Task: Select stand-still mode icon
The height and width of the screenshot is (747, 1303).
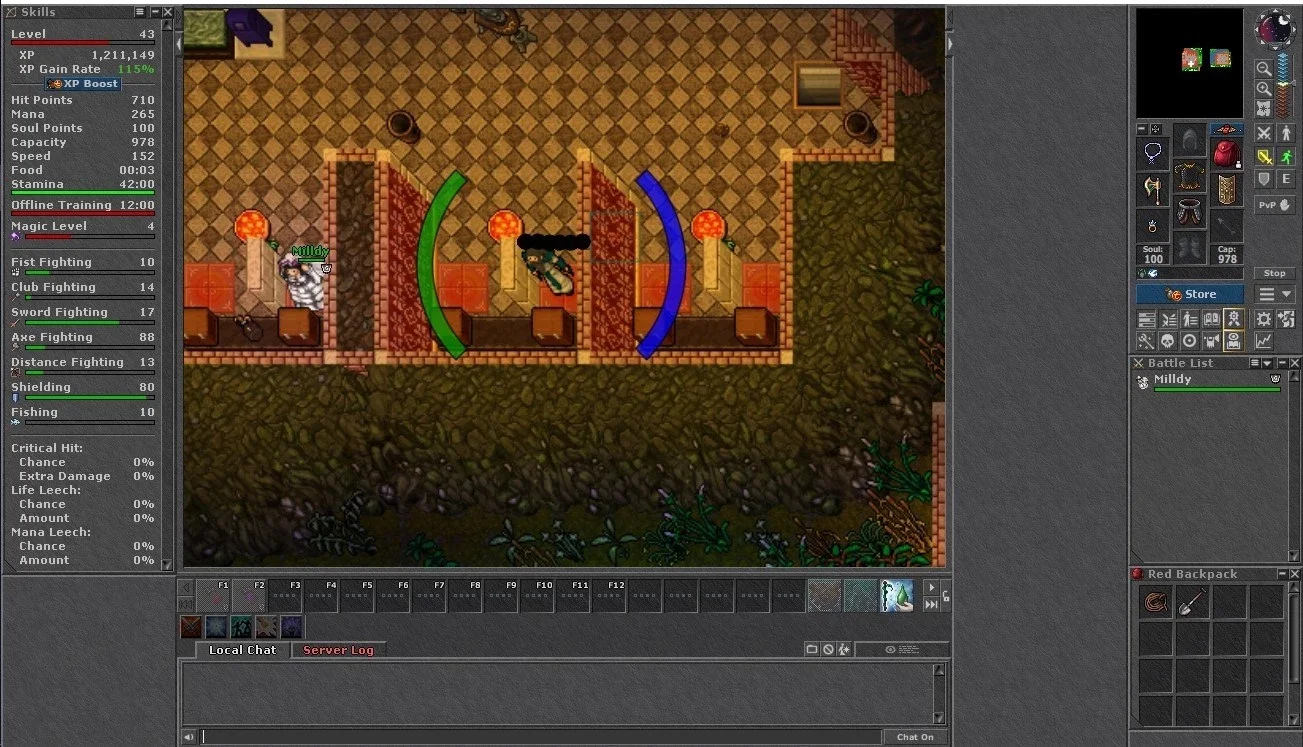Action: tap(1285, 133)
